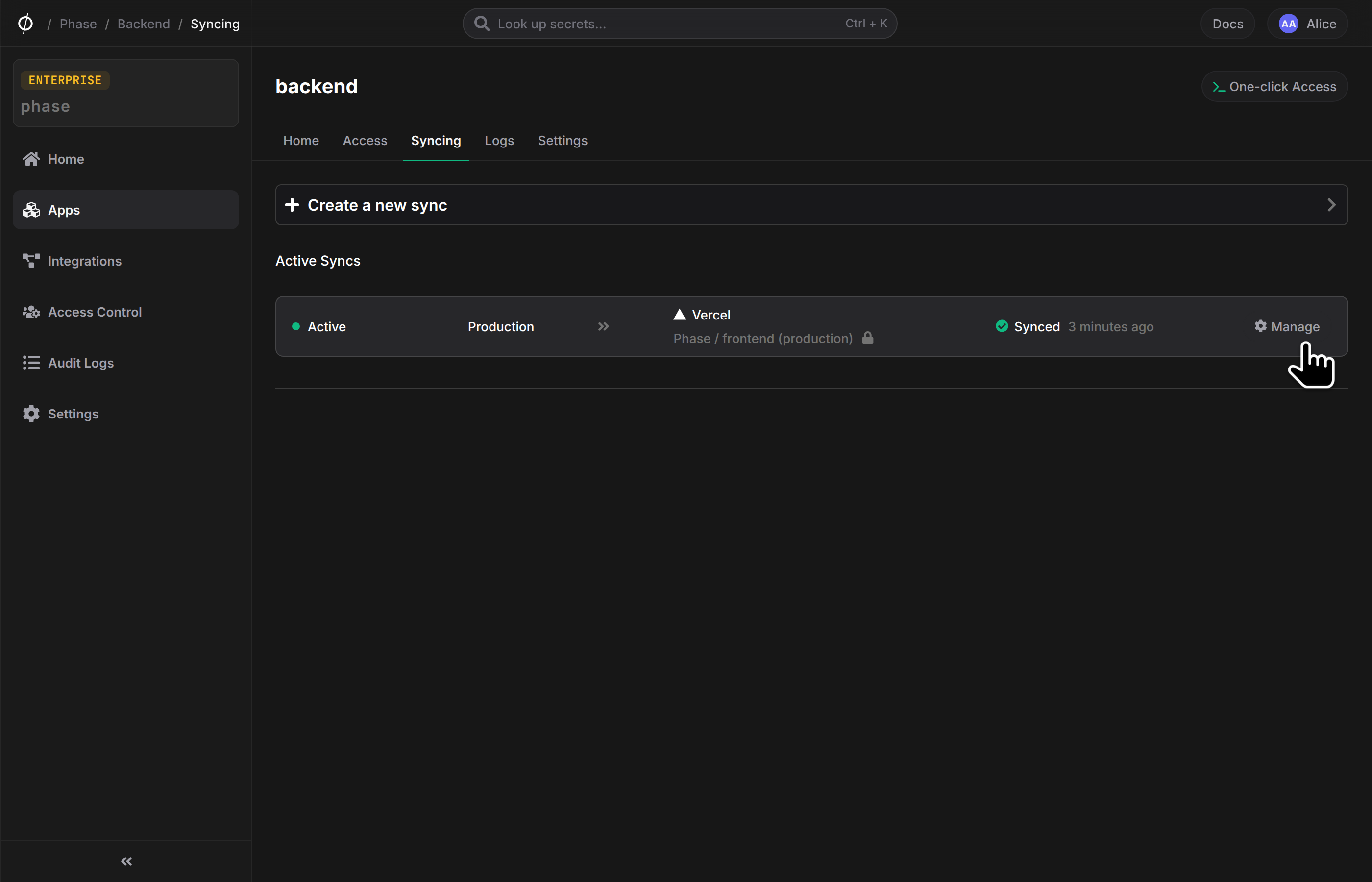This screenshot has width=1372, height=882.
Task: Select the Syncing tab
Action: 436,140
